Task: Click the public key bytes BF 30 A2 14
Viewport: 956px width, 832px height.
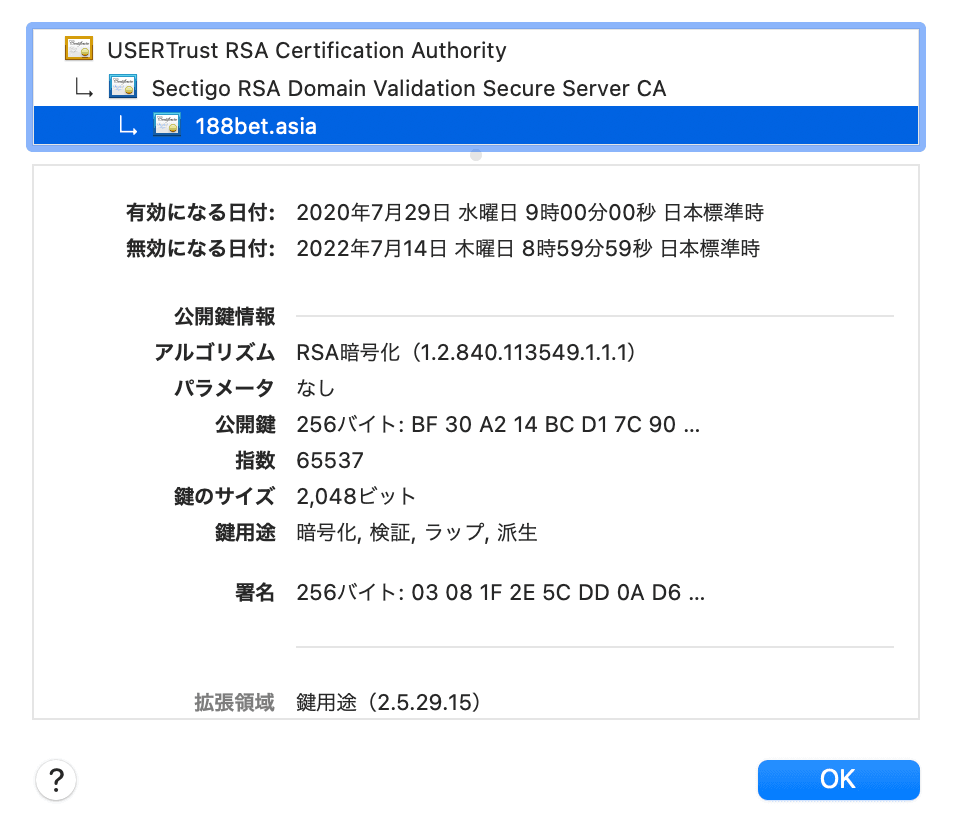Action: click(x=498, y=424)
